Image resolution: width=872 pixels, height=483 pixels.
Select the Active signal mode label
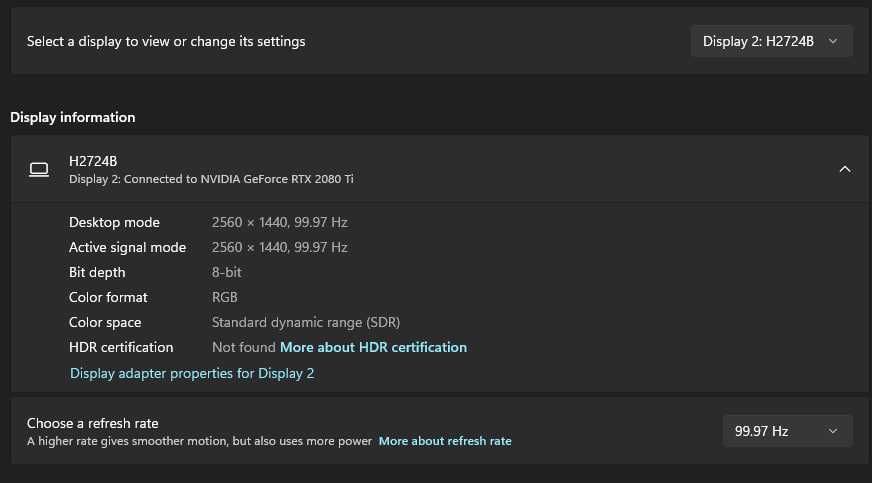point(127,247)
